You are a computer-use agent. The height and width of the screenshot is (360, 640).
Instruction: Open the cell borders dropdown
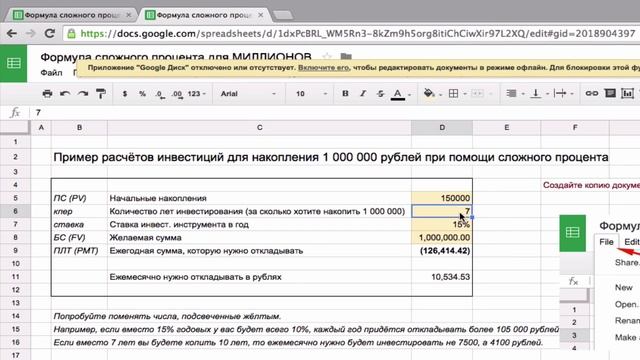coord(457,93)
